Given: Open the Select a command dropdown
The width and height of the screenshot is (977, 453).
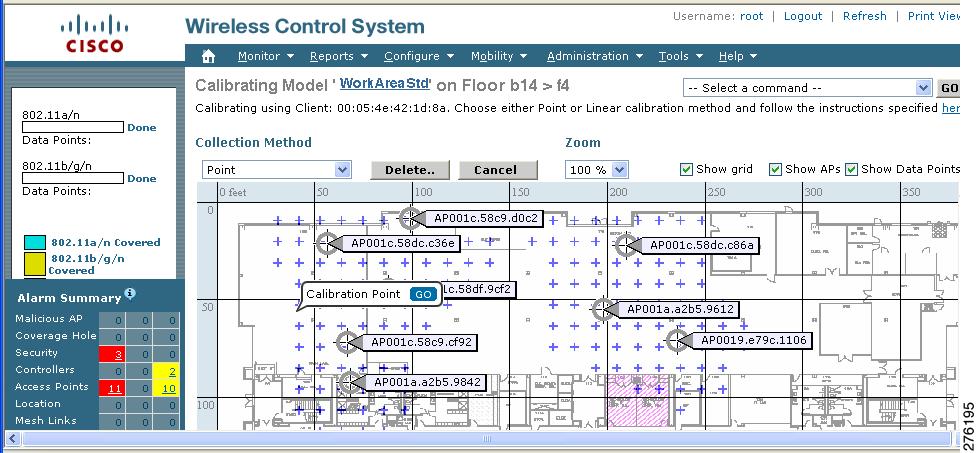Looking at the screenshot, I should click(807, 88).
